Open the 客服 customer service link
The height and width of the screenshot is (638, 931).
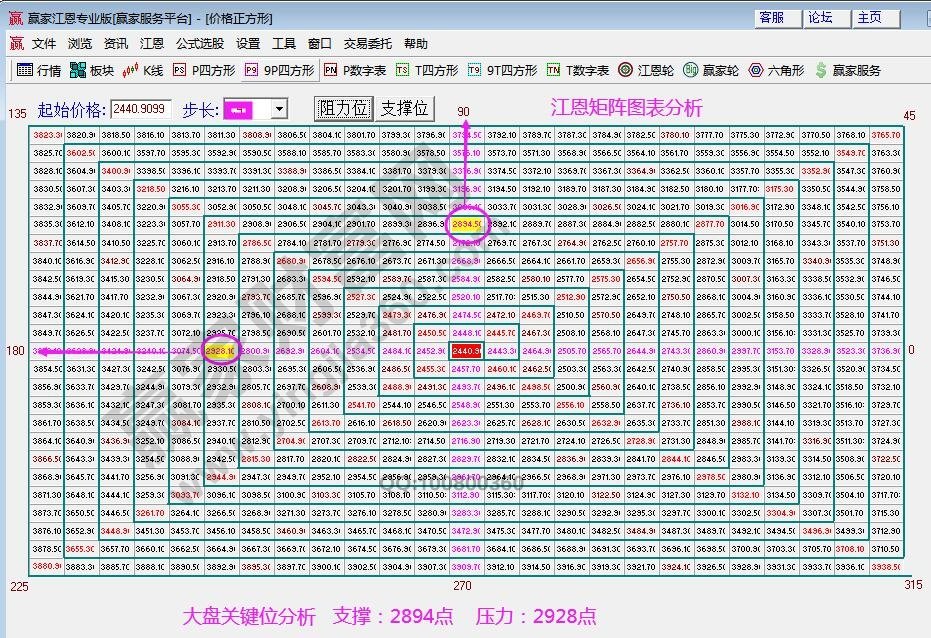pyautogui.click(x=772, y=17)
